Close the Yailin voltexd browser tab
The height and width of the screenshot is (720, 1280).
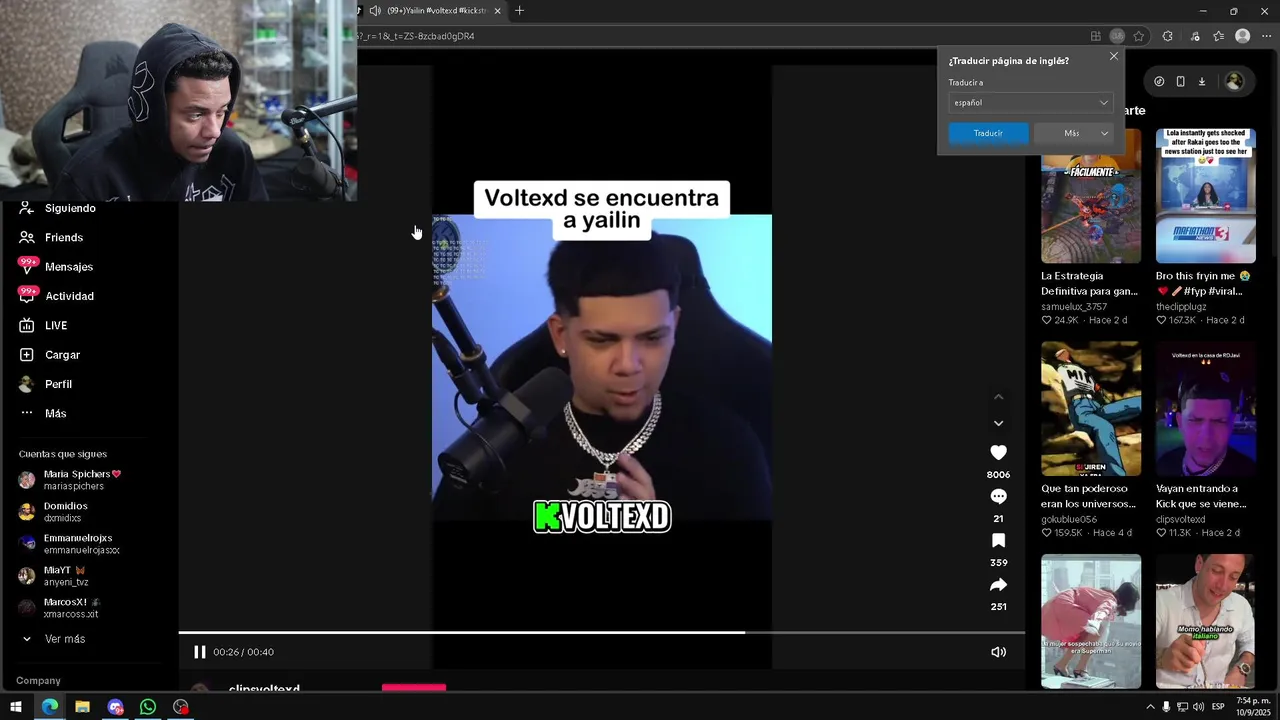(497, 11)
